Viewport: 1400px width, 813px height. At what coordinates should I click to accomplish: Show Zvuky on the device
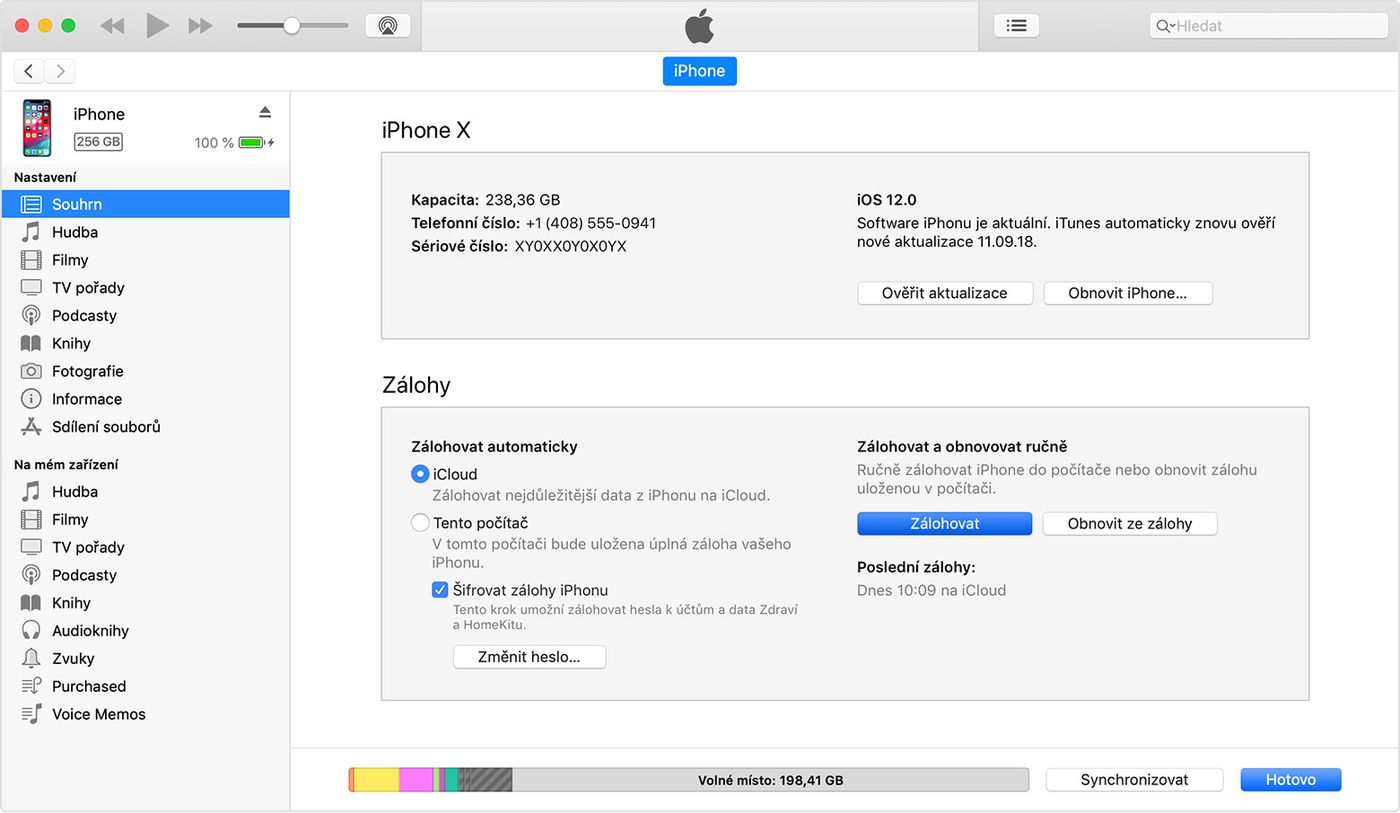click(x=145, y=659)
